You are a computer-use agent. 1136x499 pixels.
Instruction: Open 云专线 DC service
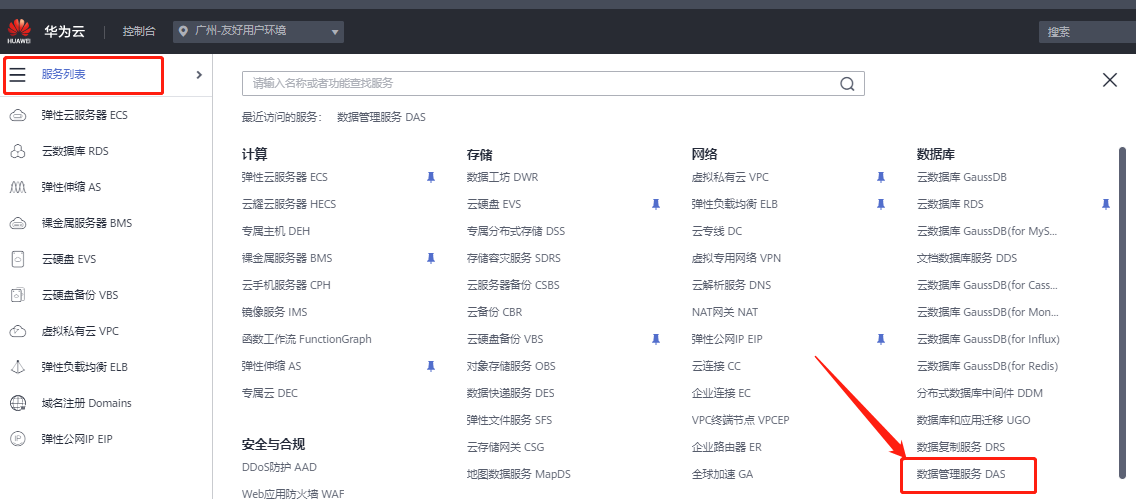pyautogui.click(x=717, y=231)
